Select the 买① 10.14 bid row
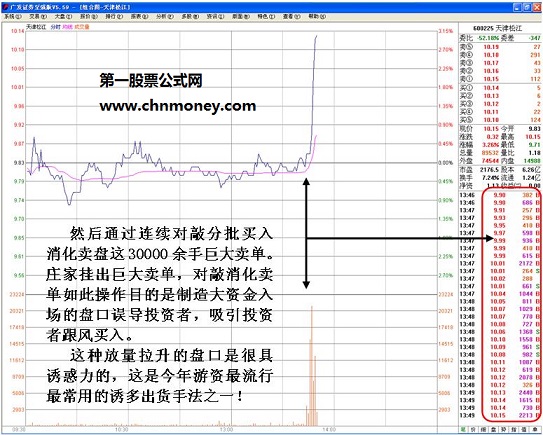543x435 pixels. pos(500,88)
